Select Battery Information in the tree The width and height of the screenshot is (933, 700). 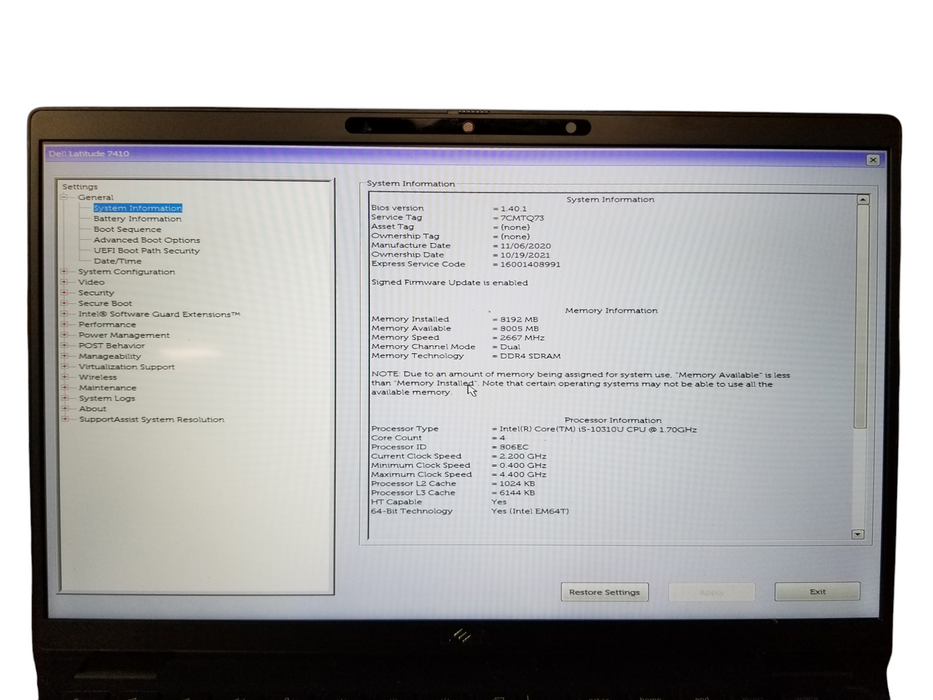tap(136, 218)
